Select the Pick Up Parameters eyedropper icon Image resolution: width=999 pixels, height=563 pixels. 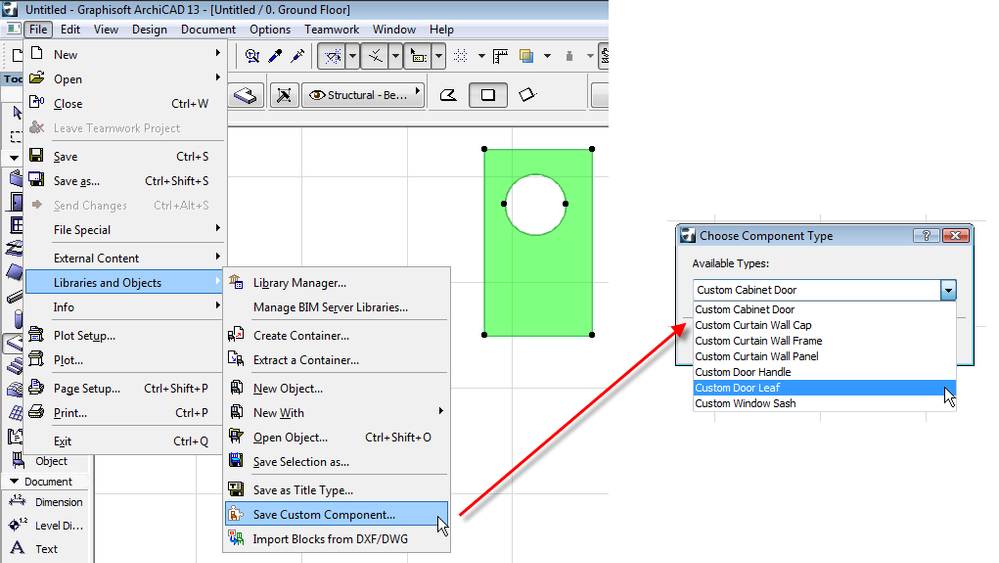[x=275, y=56]
